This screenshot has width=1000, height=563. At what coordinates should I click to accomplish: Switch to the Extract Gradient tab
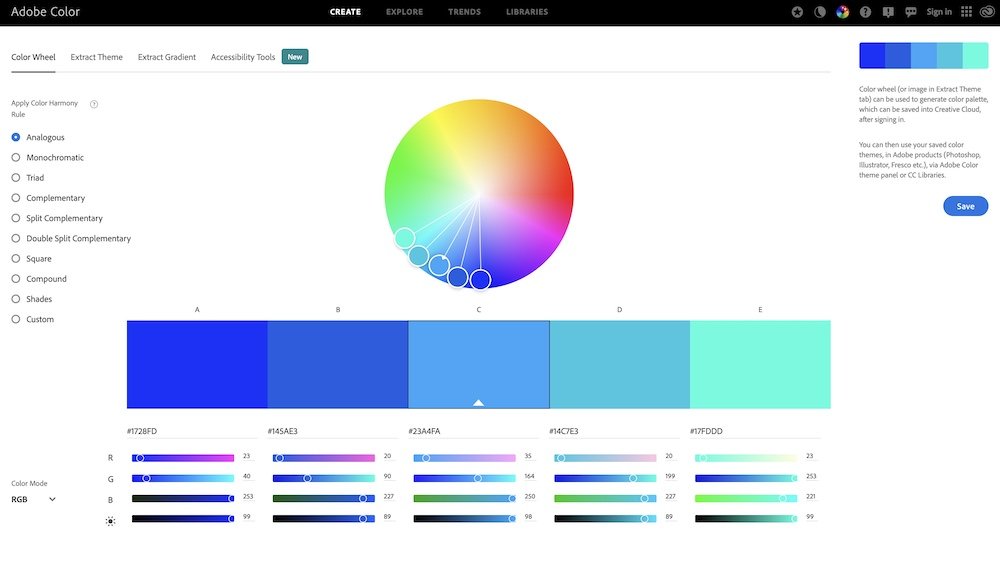point(166,57)
